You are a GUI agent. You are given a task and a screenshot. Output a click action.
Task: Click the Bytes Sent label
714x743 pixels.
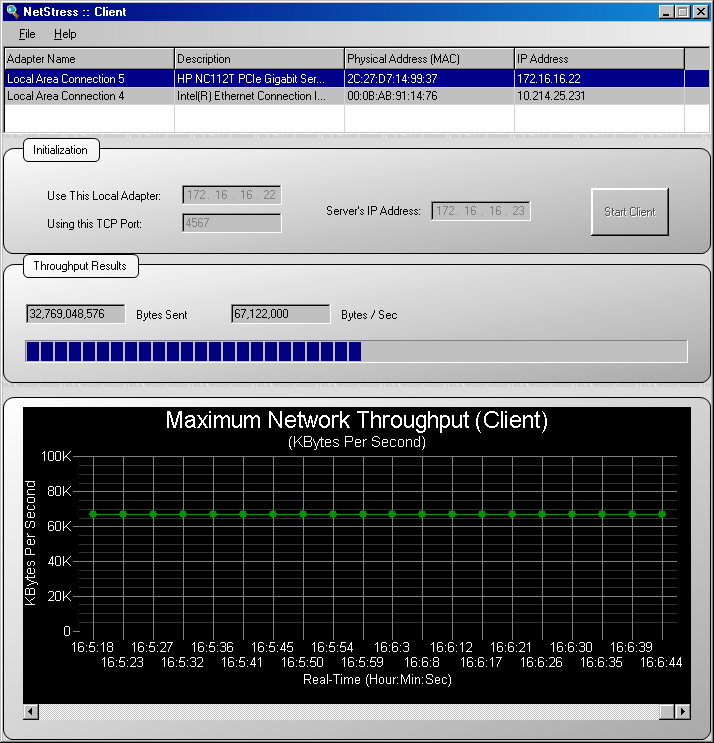[x=162, y=315]
